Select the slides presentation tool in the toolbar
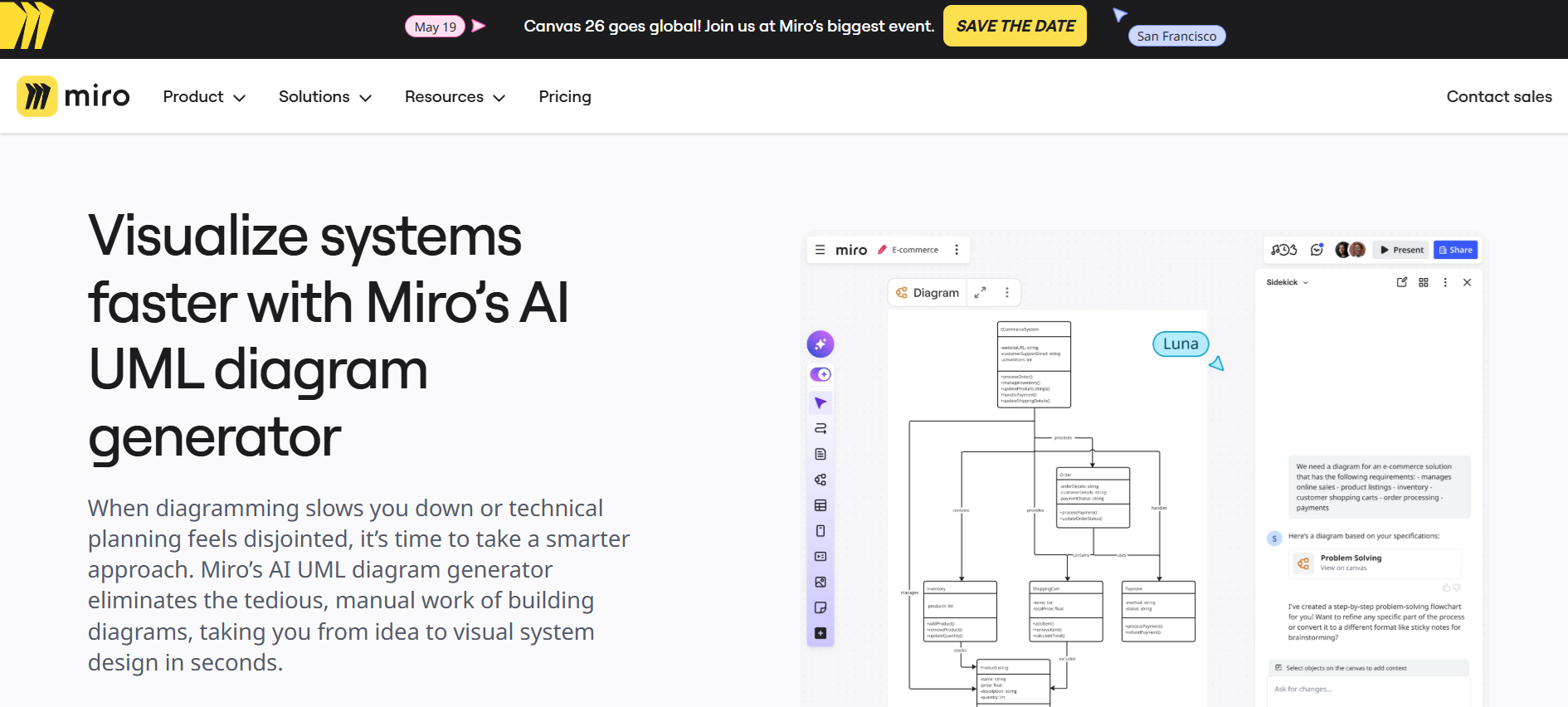The height and width of the screenshot is (707, 1568). [x=821, y=557]
